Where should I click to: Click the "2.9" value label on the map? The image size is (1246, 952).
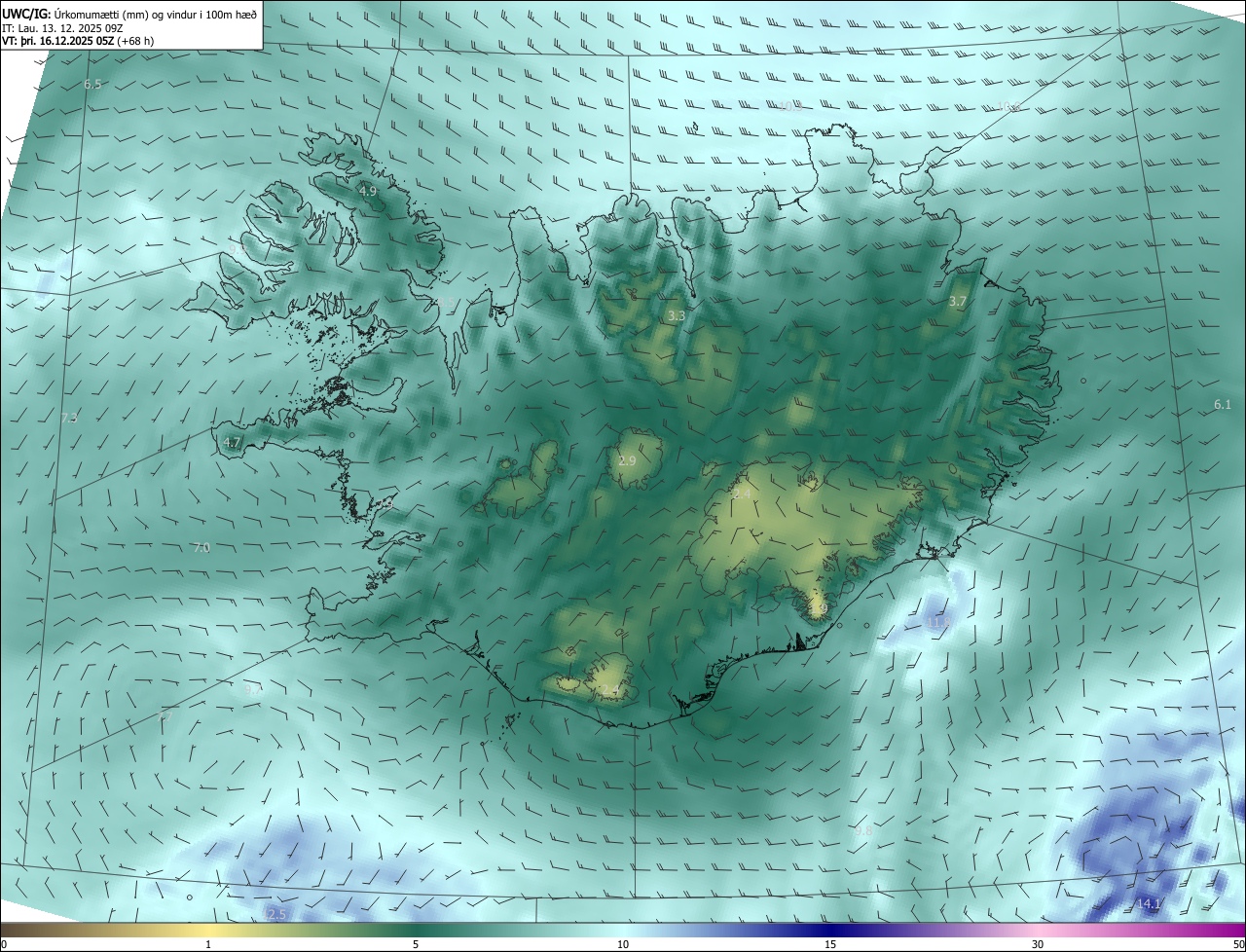pyautogui.click(x=627, y=460)
